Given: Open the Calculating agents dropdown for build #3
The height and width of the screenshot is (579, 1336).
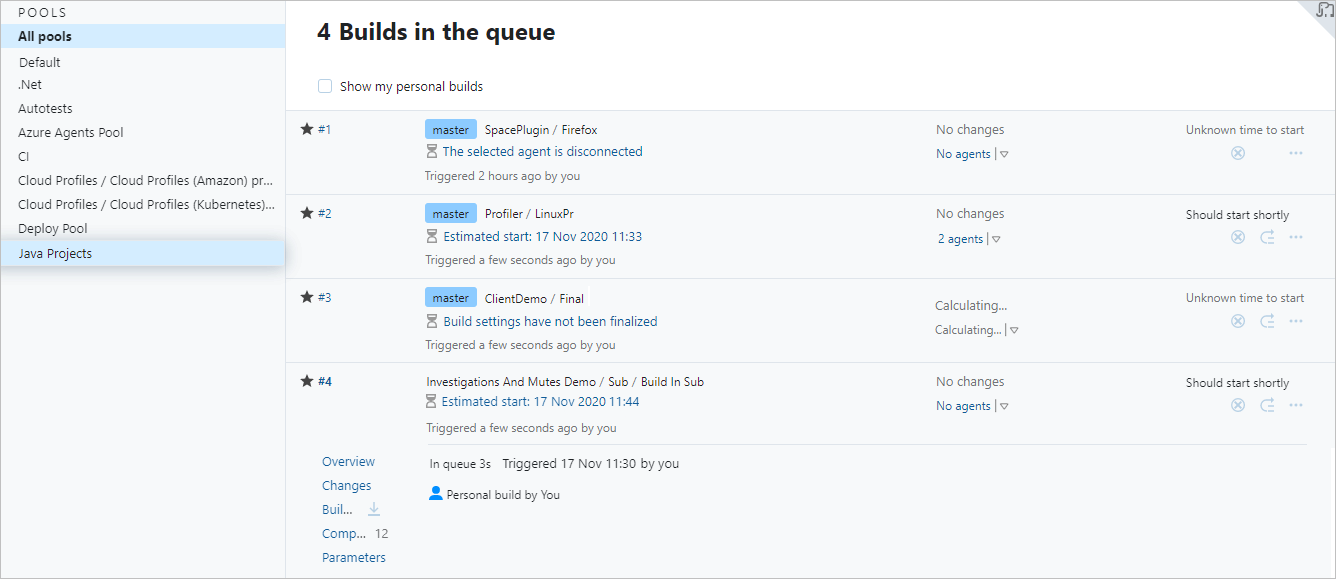Looking at the screenshot, I should (x=1013, y=330).
